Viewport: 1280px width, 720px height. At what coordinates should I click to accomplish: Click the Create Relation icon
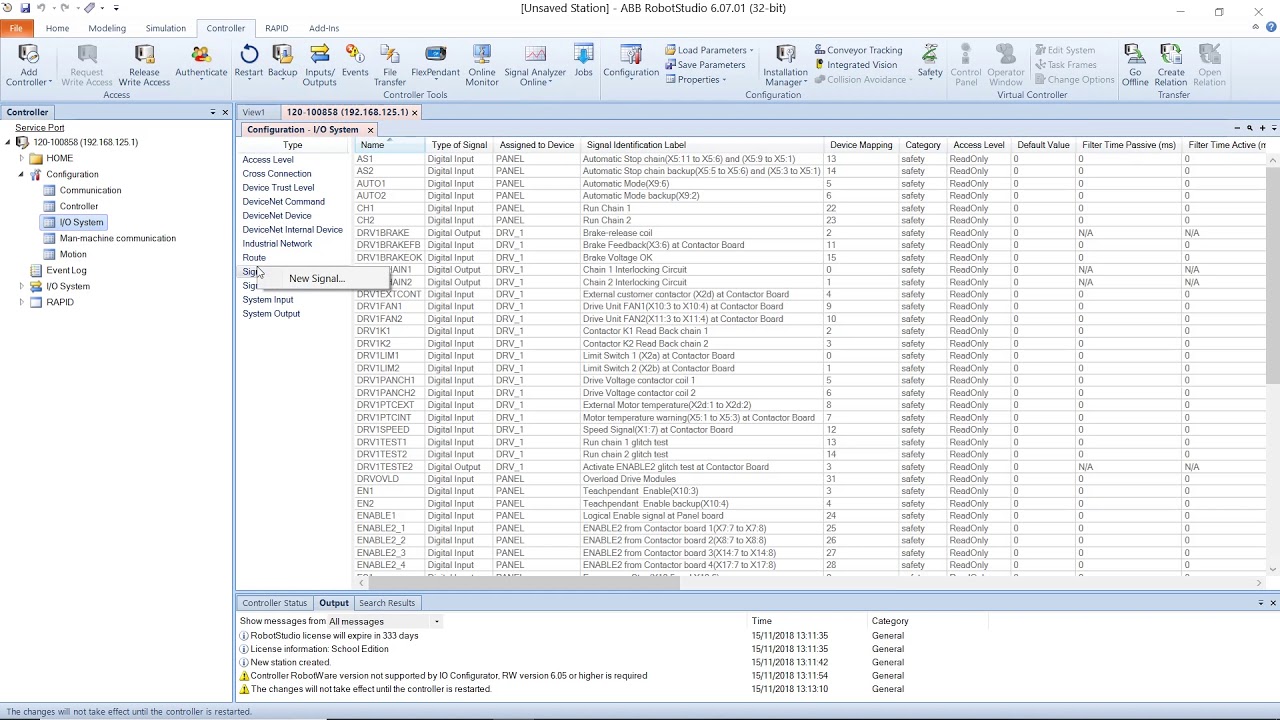click(x=1171, y=65)
